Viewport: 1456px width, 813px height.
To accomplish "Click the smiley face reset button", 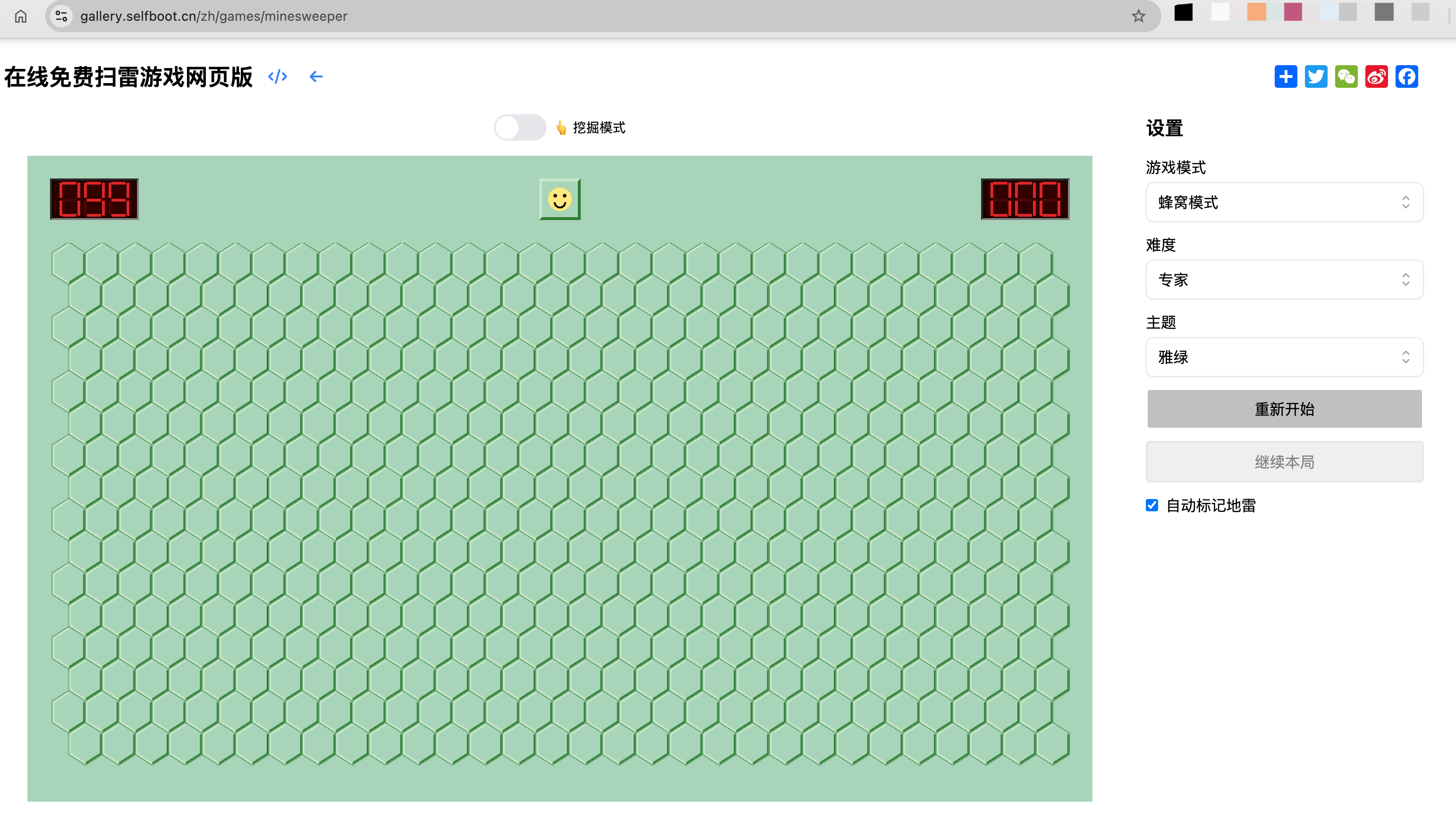I will (559, 199).
